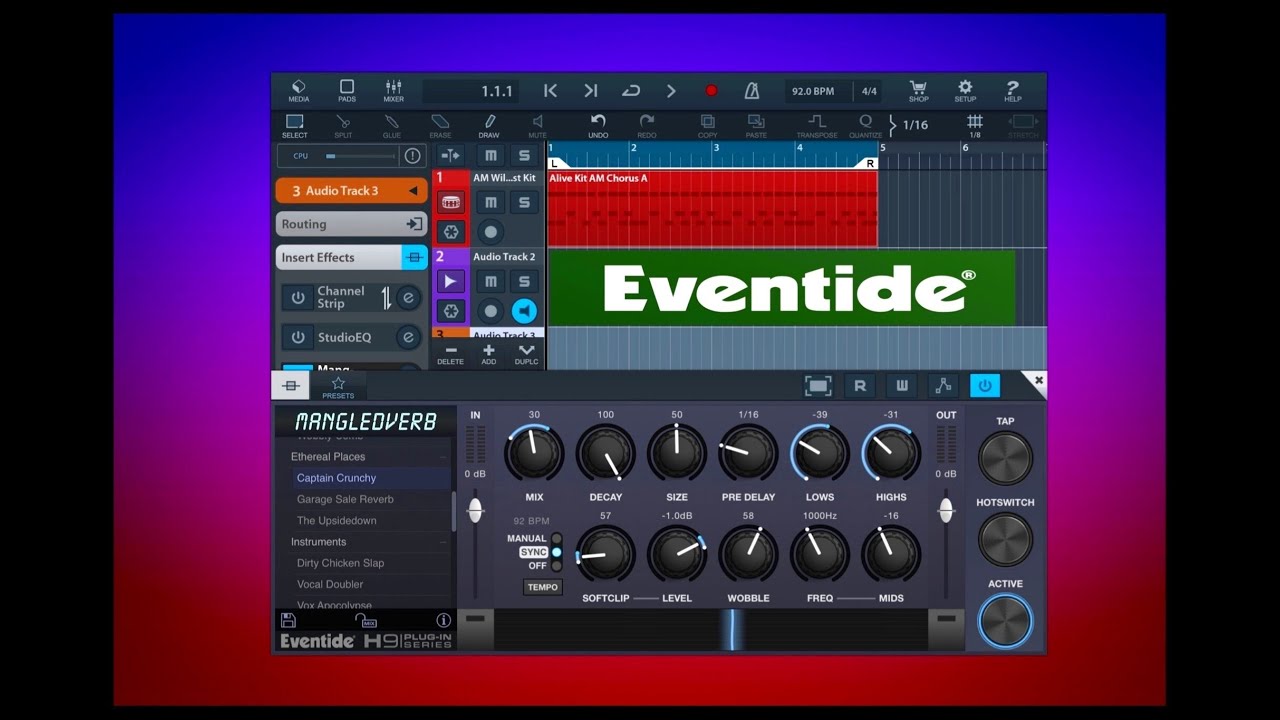
Task: Paste the copied event
Action: click(x=756, y=126)
